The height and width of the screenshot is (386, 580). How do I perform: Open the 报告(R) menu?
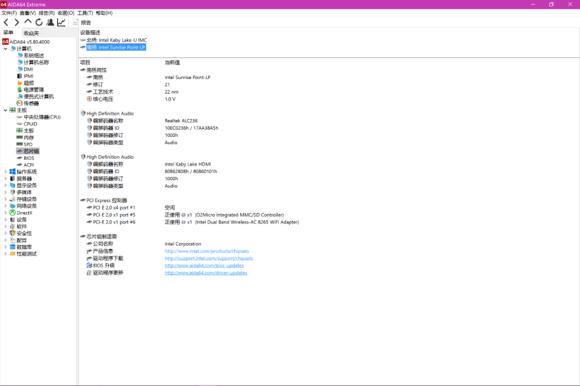(x=47, y=13)
